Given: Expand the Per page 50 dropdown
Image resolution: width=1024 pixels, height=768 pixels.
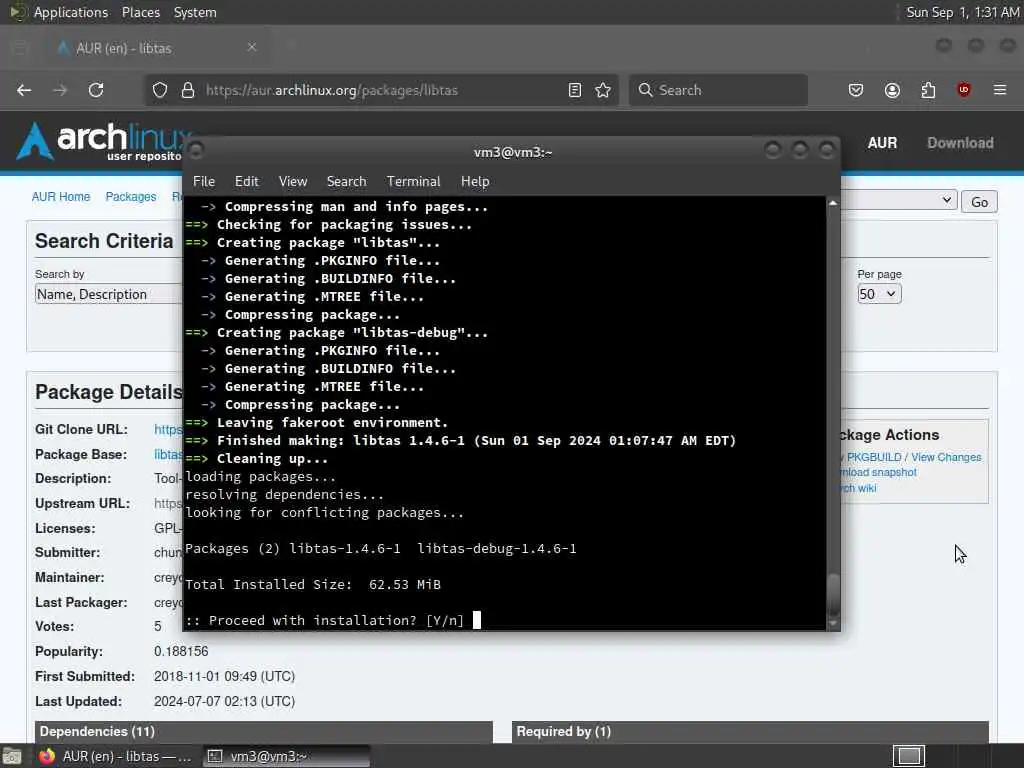Looking at the screenshot, I should tap(879, 294).
